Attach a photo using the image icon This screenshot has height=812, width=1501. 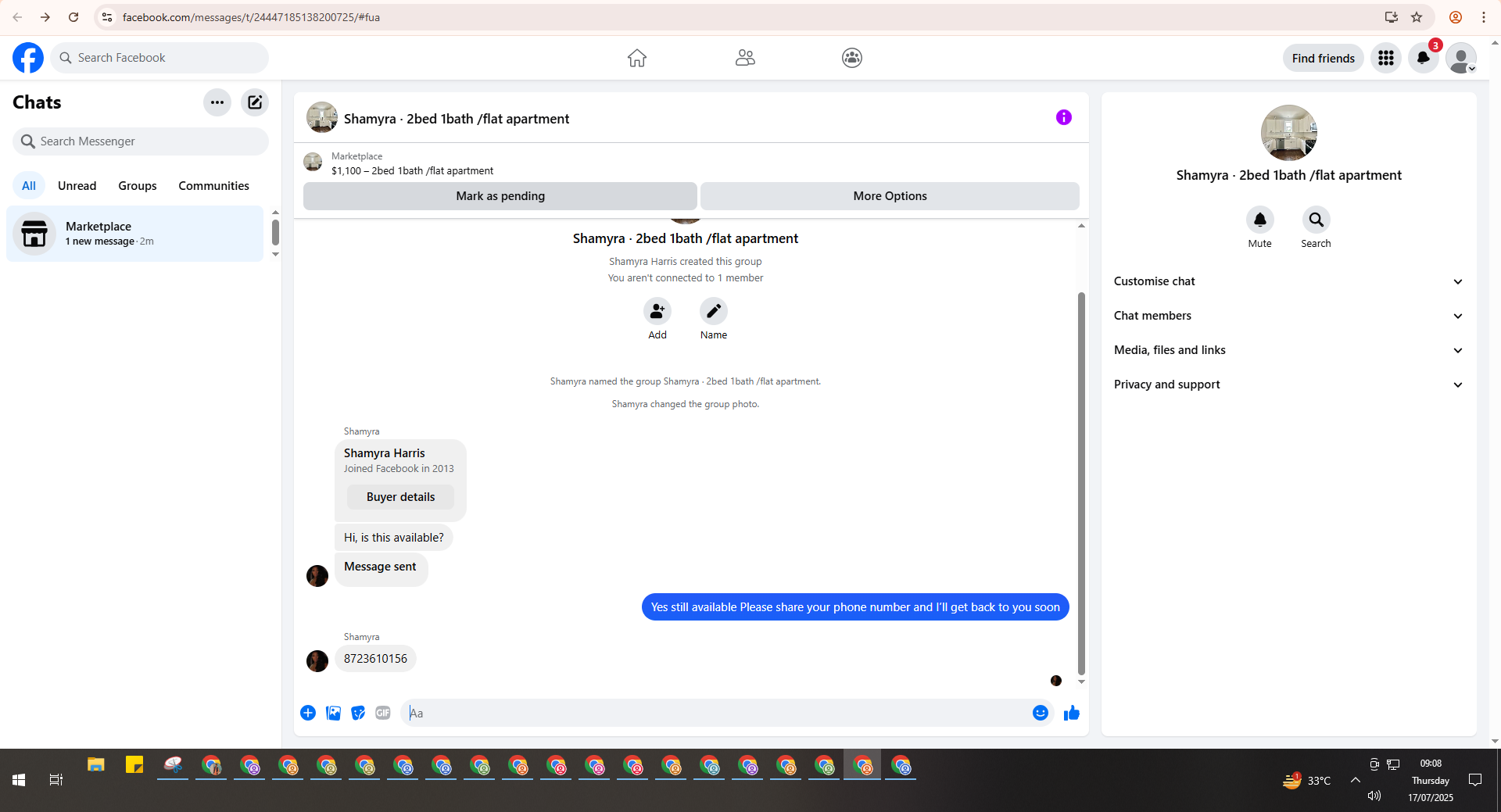coord(333,713)
